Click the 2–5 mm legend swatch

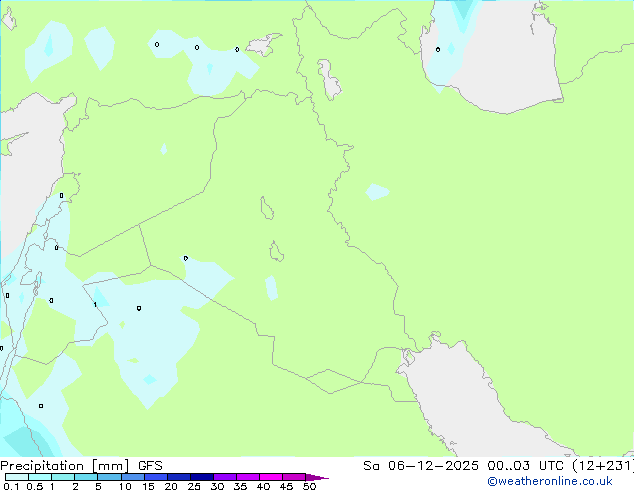click(x=86, y=477)
